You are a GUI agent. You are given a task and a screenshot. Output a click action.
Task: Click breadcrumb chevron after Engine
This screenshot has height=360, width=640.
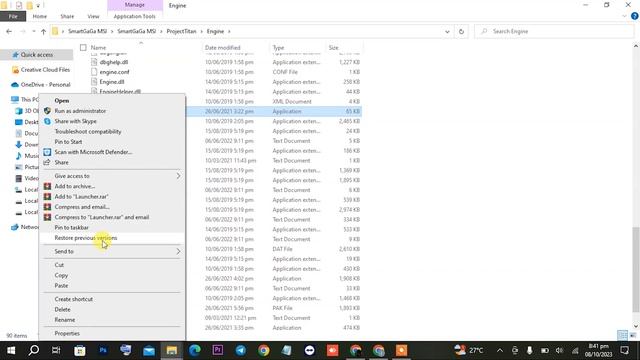point(229,31)
